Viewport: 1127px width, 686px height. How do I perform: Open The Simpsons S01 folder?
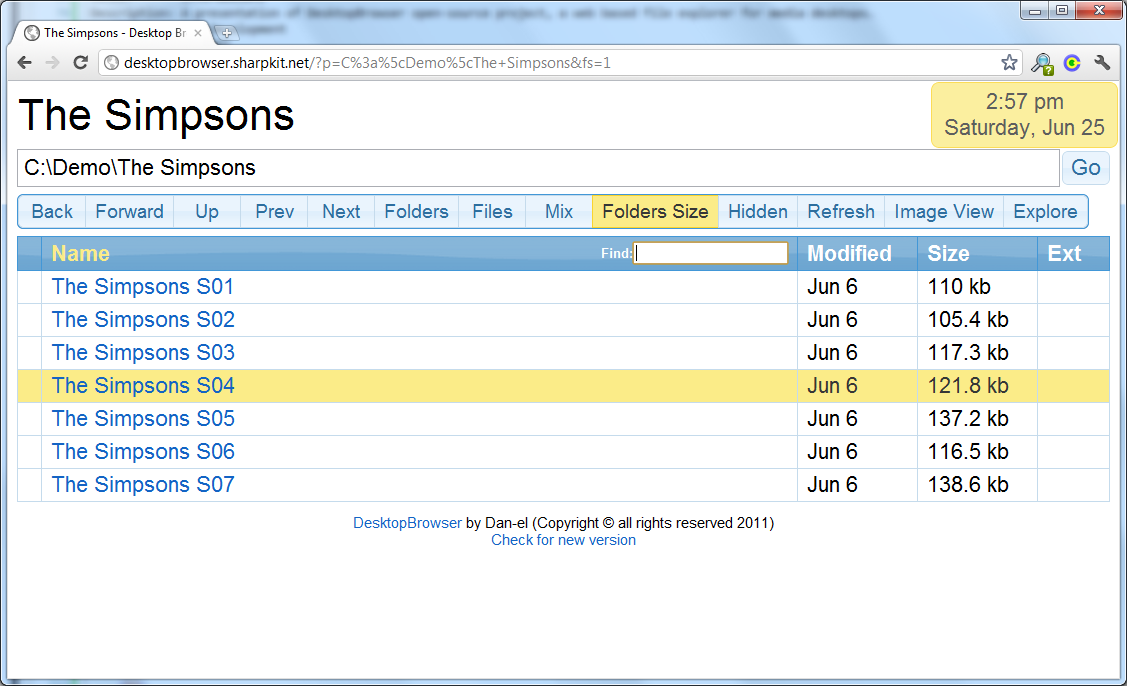coord(142,286)
